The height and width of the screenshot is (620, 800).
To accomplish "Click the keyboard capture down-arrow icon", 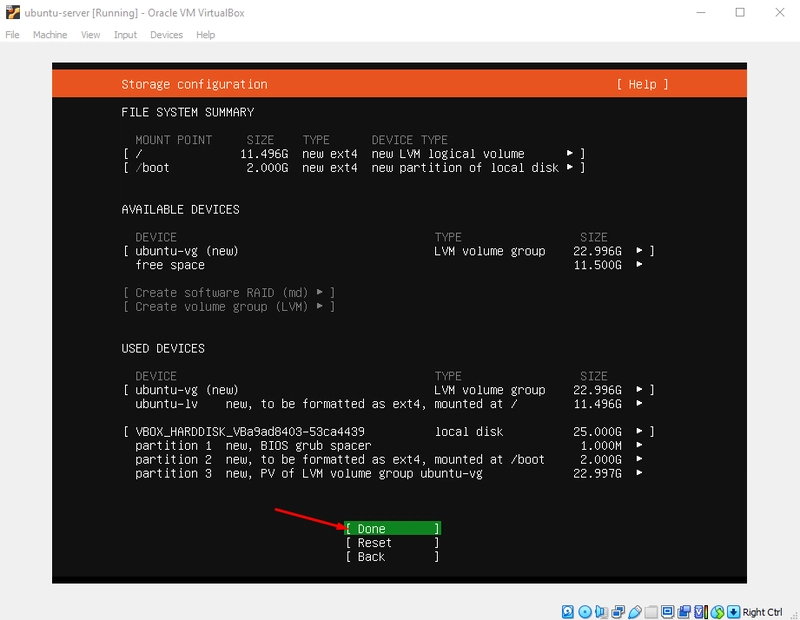I will pos(734,612).
